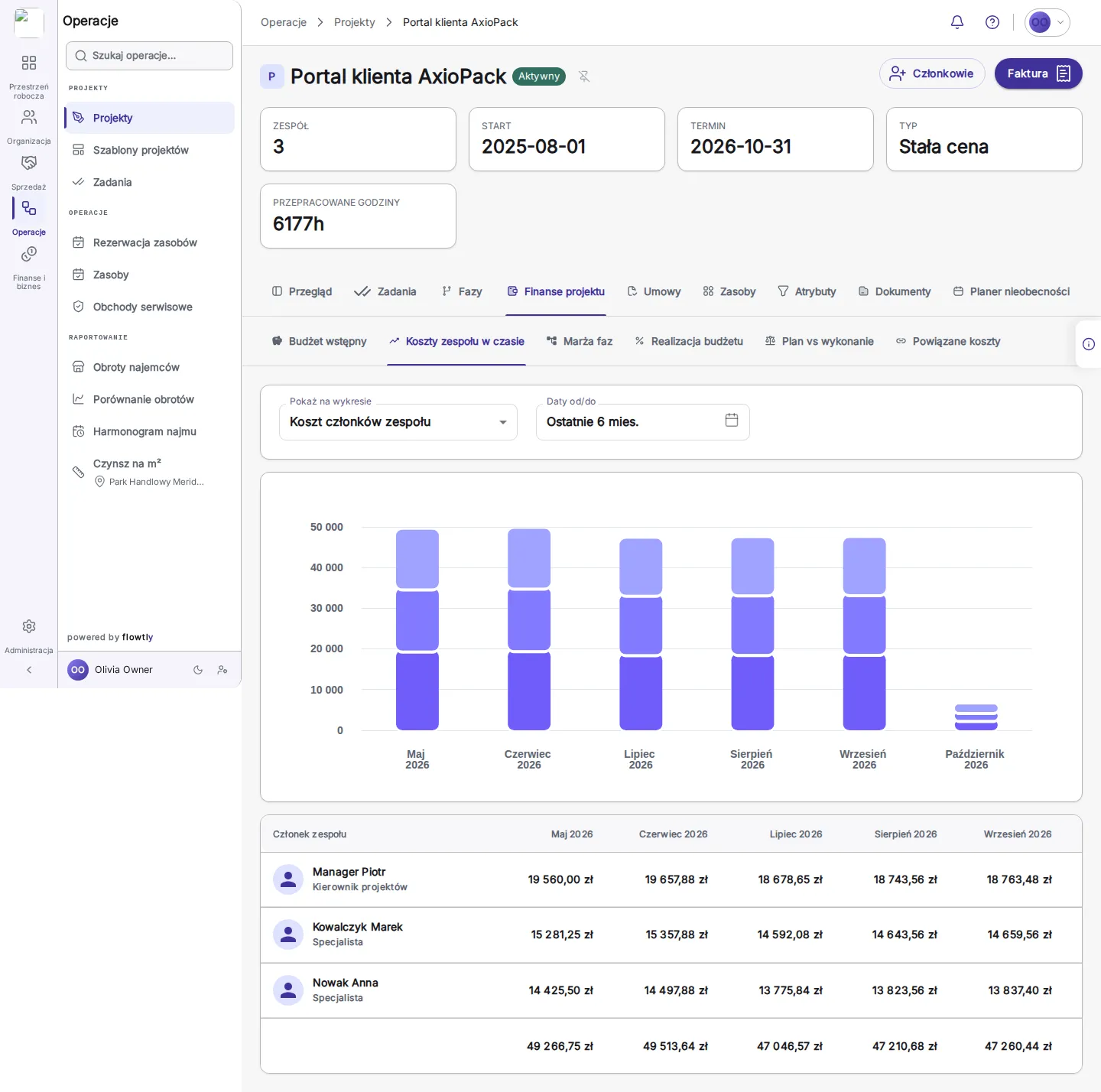
Task: Open Przestrzeń robocza in left rail
Action: click(29, 75)
